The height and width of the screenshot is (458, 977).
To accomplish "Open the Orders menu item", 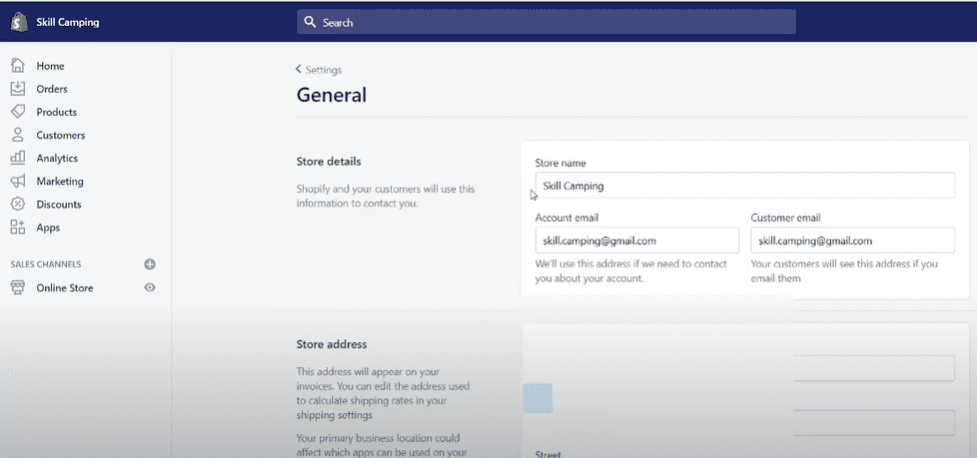I will (52, 89).
